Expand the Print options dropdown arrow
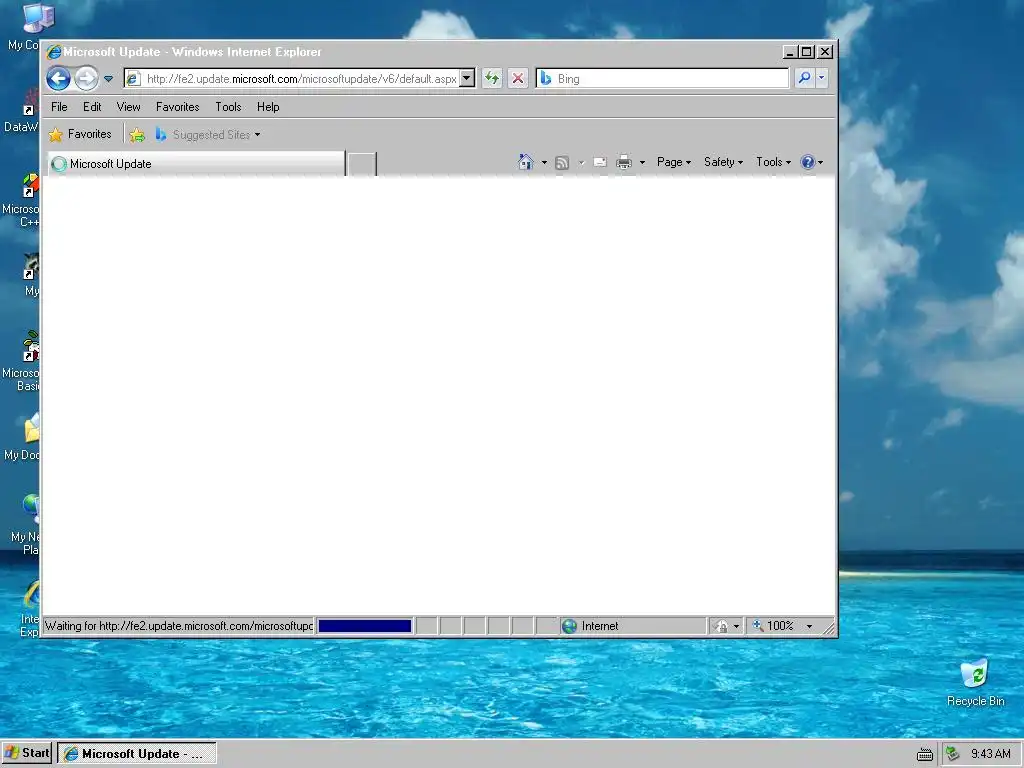1024x768 pixels. point(642,162)
